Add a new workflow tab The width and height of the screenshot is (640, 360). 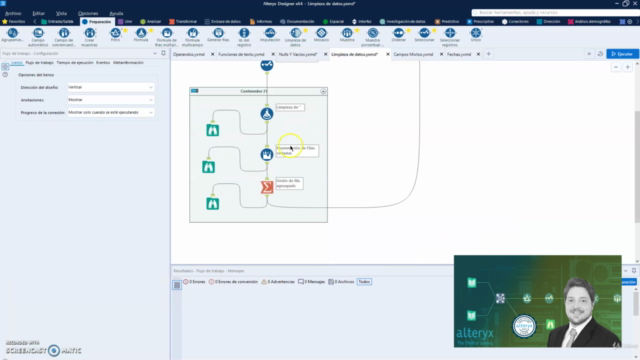coord(489,54)
